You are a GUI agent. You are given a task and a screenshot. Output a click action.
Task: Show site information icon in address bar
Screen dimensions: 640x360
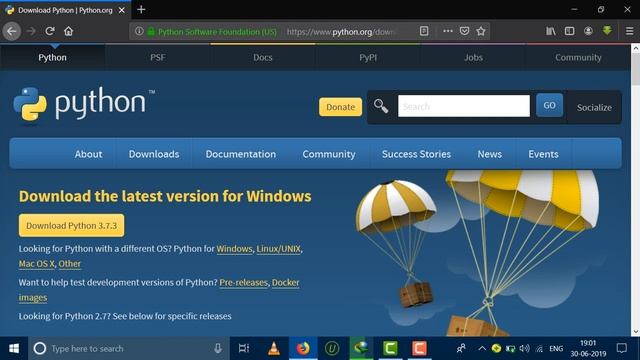pos(139,31)
